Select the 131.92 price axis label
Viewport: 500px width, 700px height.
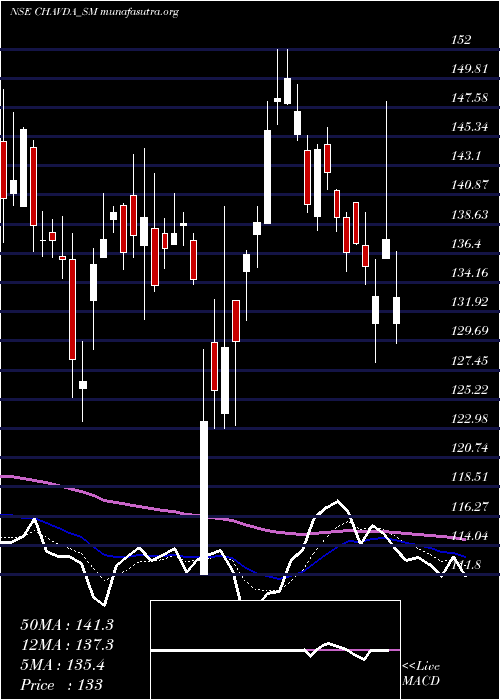tap(470, 302)
